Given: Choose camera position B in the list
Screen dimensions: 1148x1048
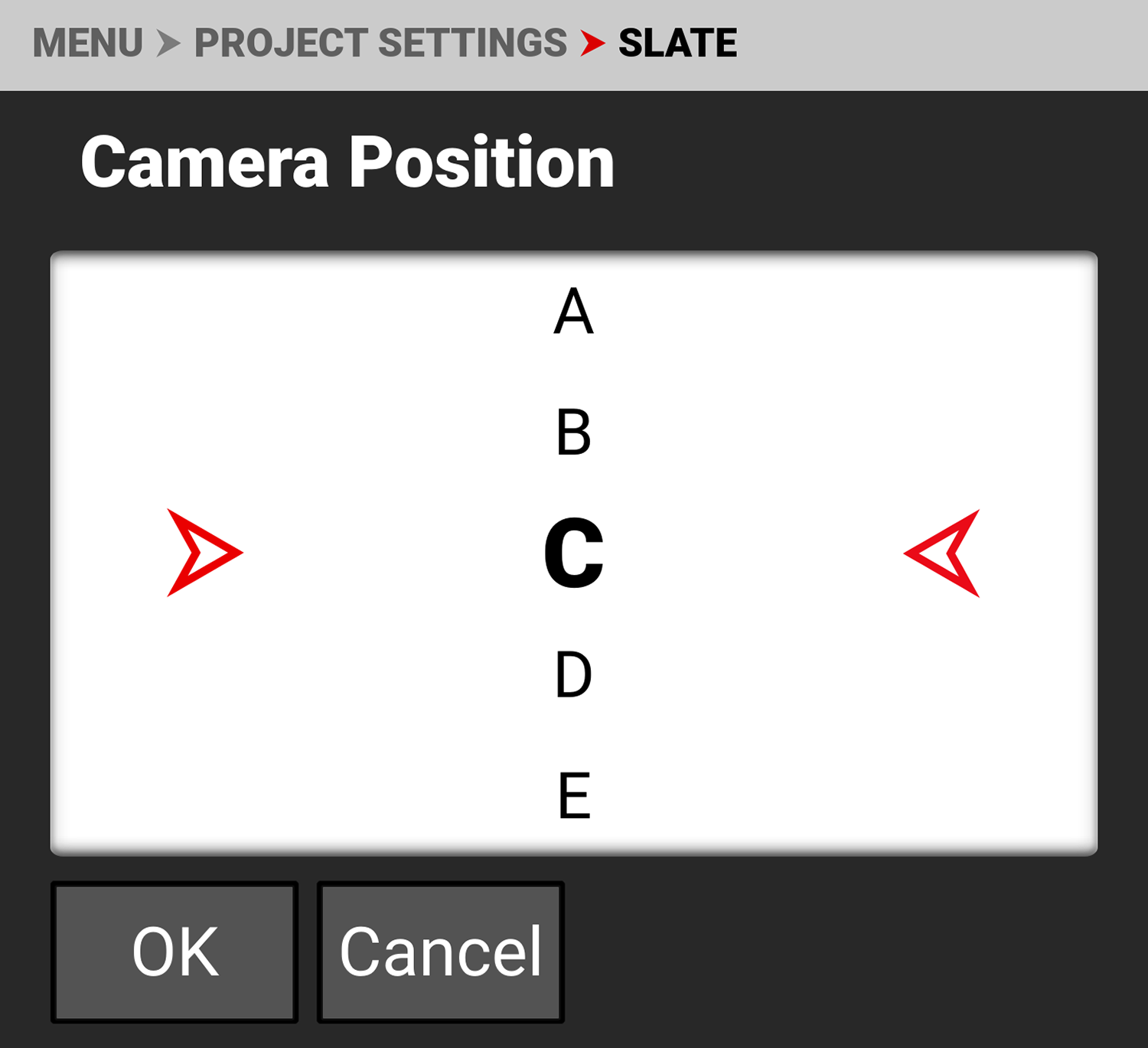Looking at the screenshot, I should click(x=574, y=433).
